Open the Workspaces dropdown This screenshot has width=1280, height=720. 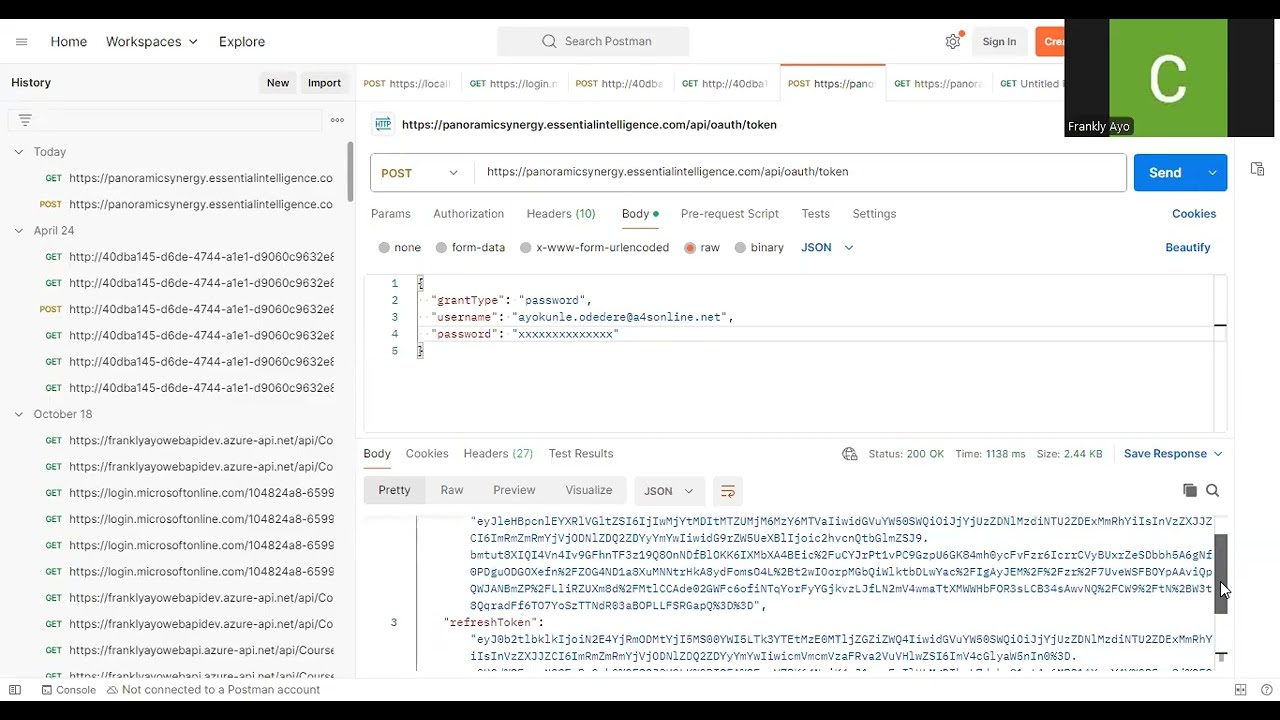[152, 42]
